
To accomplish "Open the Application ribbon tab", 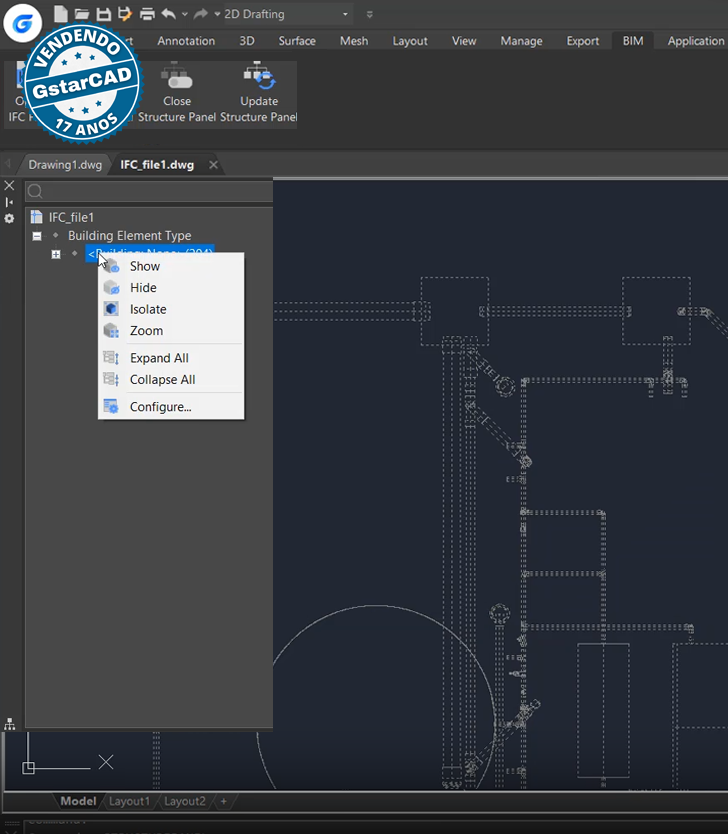I will click(x=696, y=41).
